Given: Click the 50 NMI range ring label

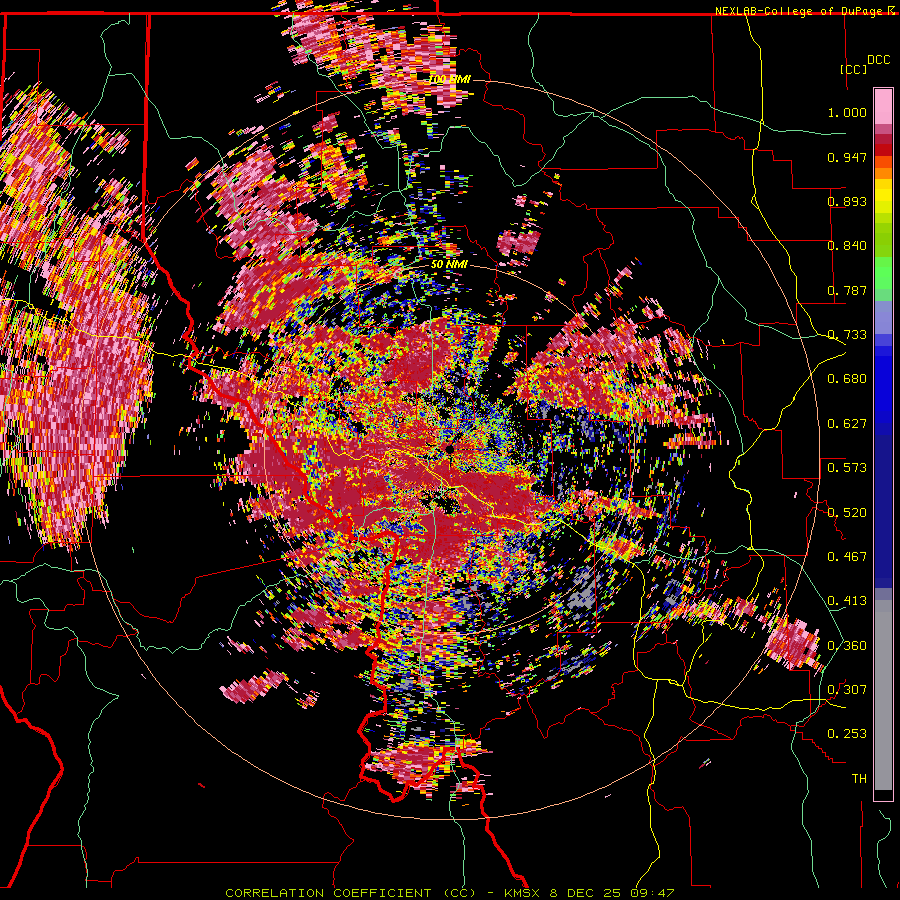Looking at the screenshot, I should coord(449,265).
